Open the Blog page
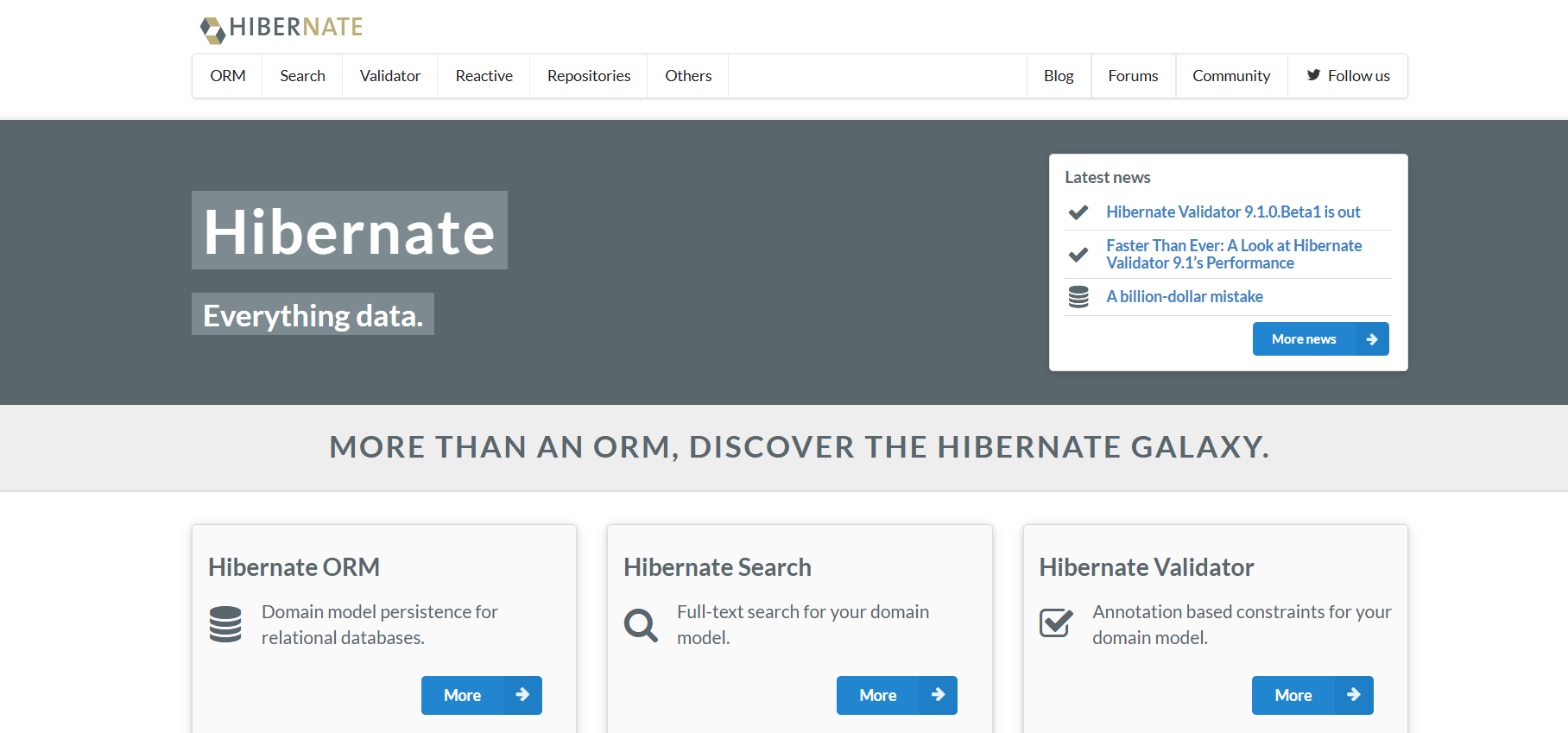 1059,76
